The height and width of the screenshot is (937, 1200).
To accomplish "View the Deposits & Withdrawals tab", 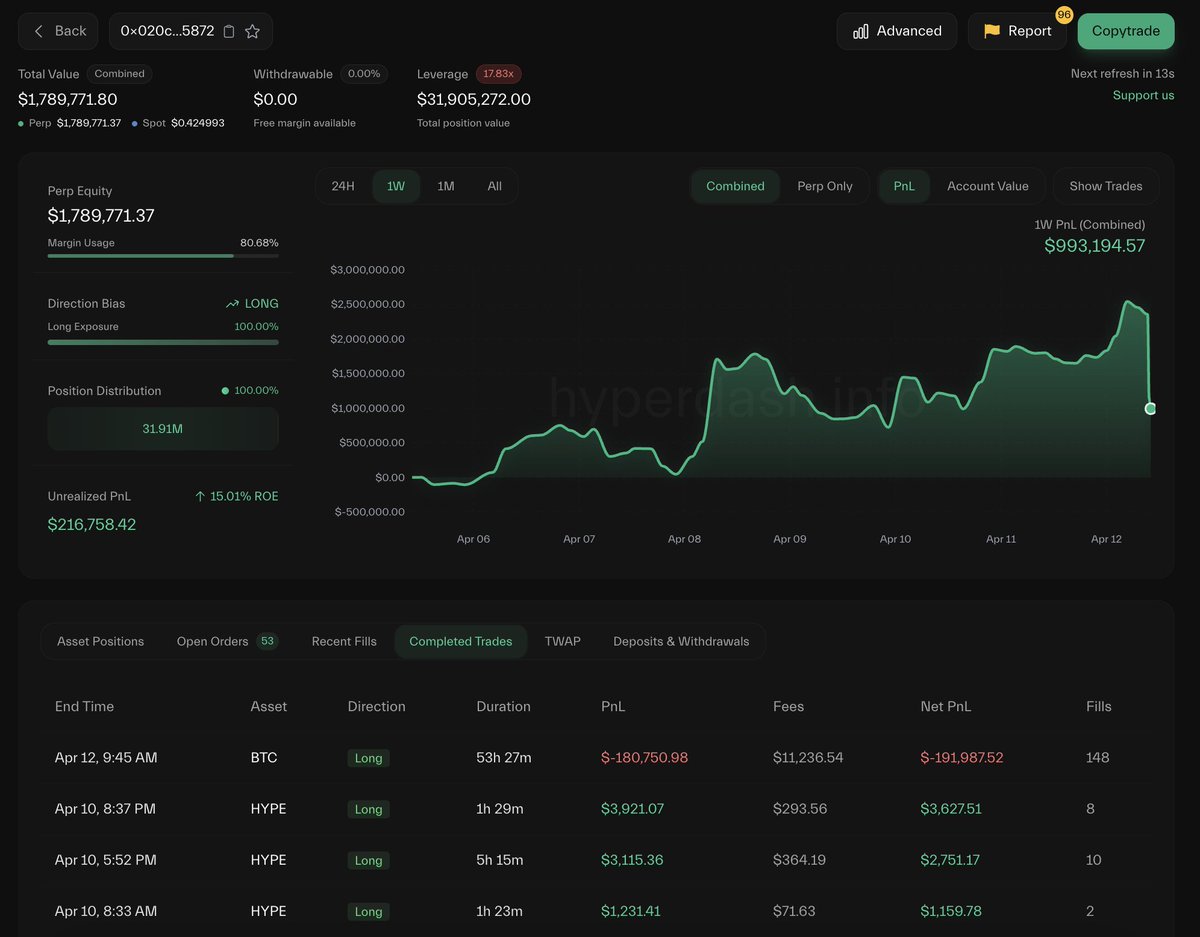I will point(681,641).
